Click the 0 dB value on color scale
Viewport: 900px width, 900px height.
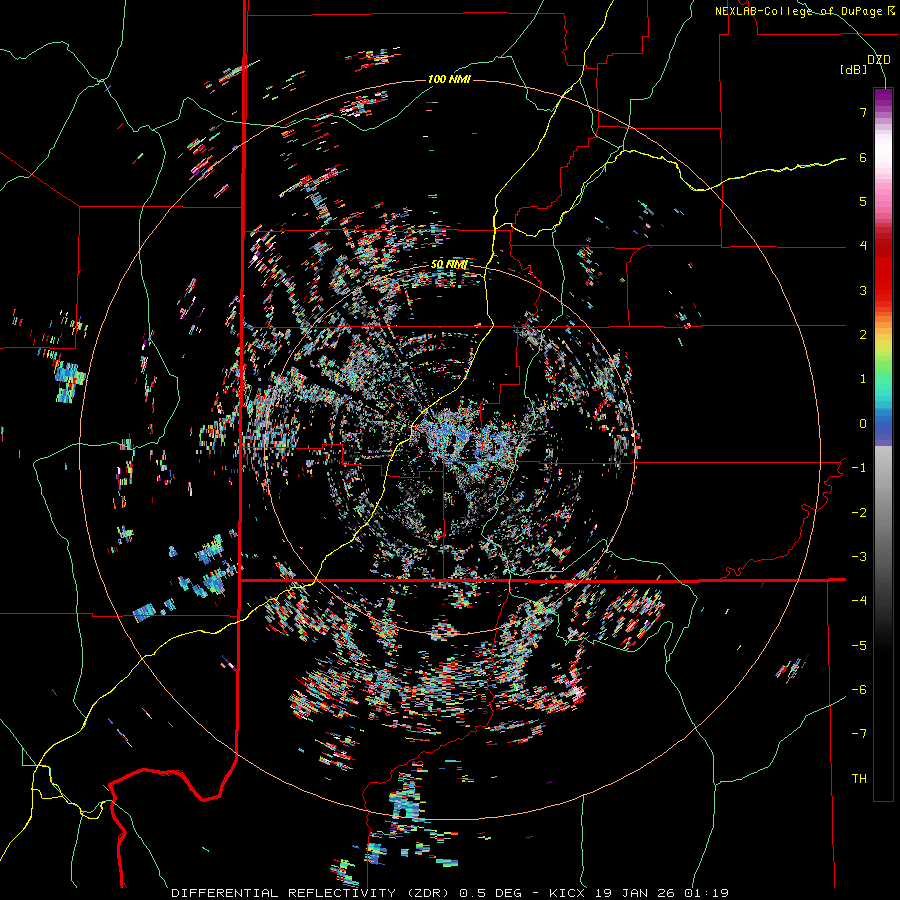click(863, 424)
